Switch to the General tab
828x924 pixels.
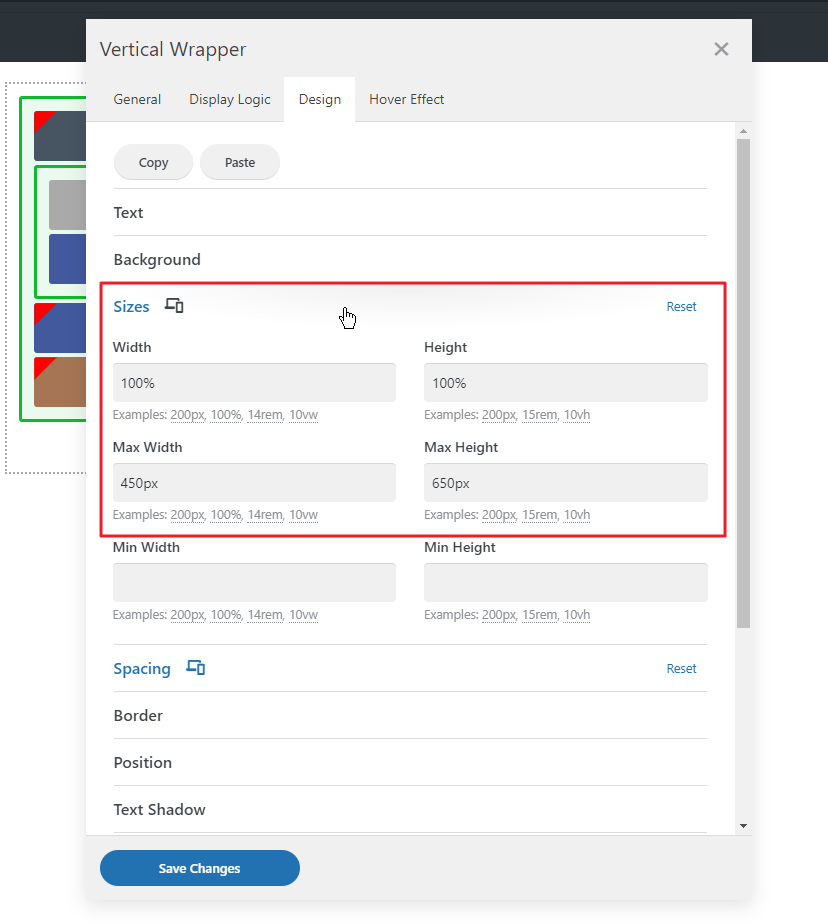(x=137, y=99)
